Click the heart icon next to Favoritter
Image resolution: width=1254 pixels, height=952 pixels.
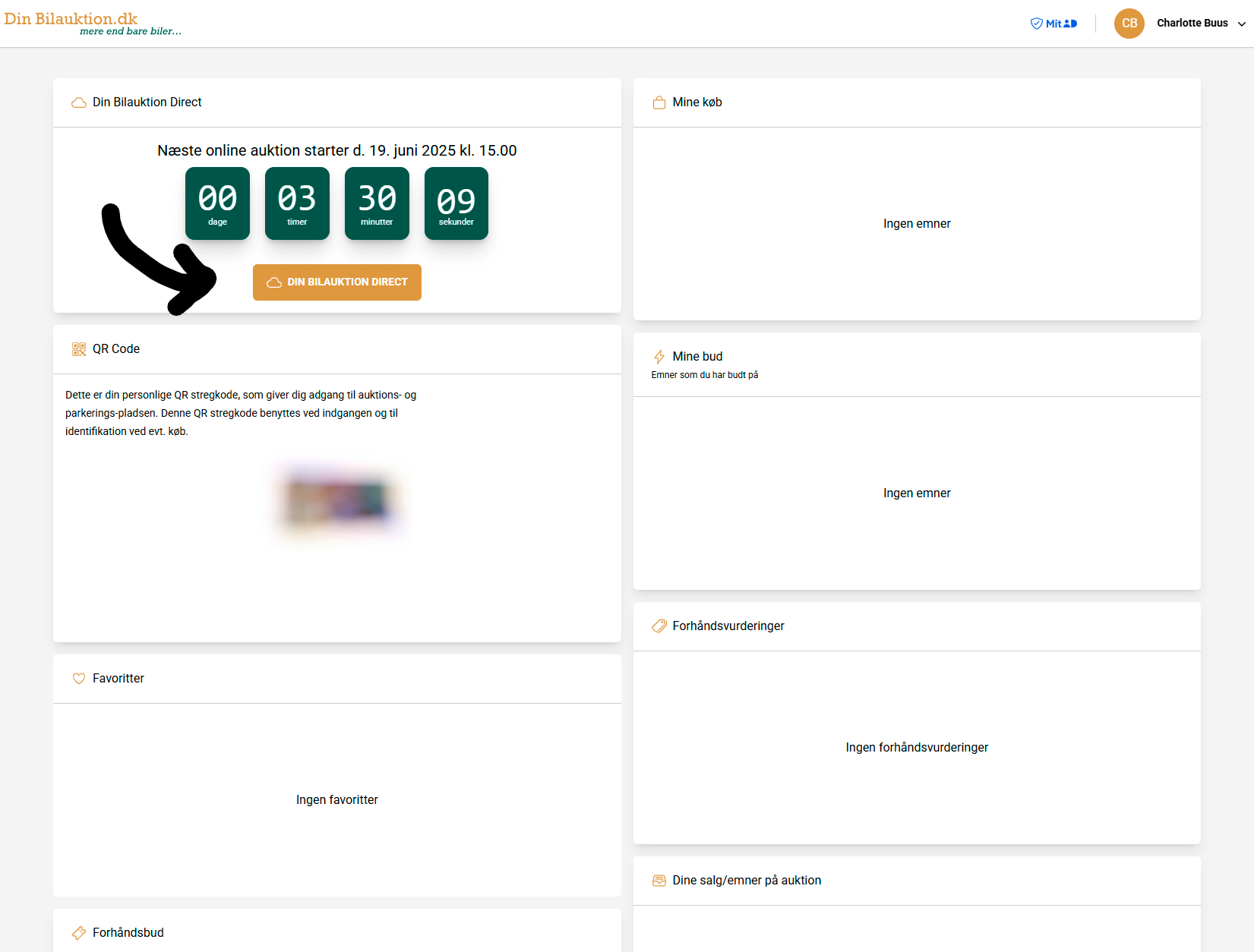tap(78, 679)
